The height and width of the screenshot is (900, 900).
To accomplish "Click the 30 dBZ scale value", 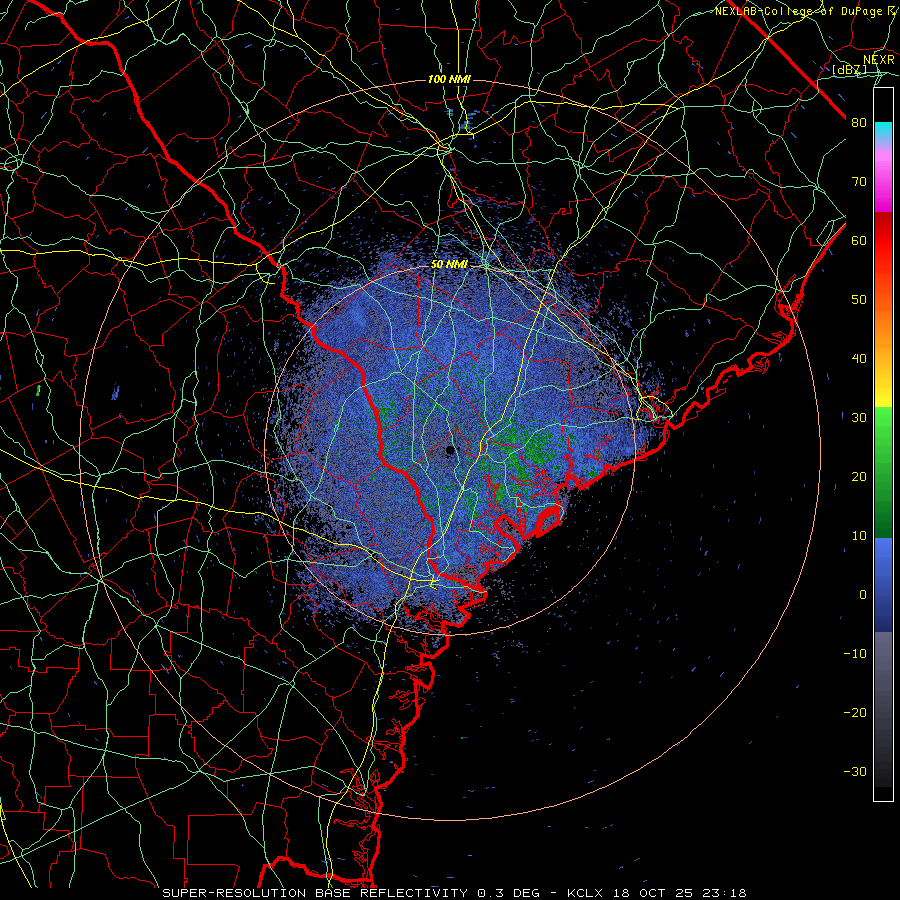I will tap(859, 418).
